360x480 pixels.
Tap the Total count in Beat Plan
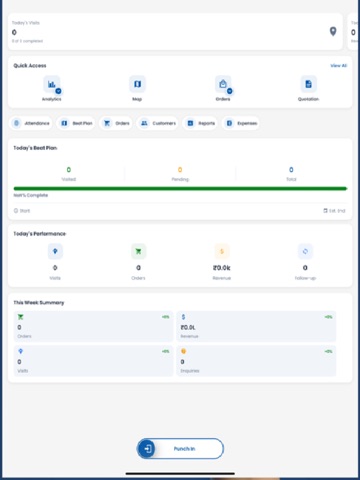click(x=291, y=170)
